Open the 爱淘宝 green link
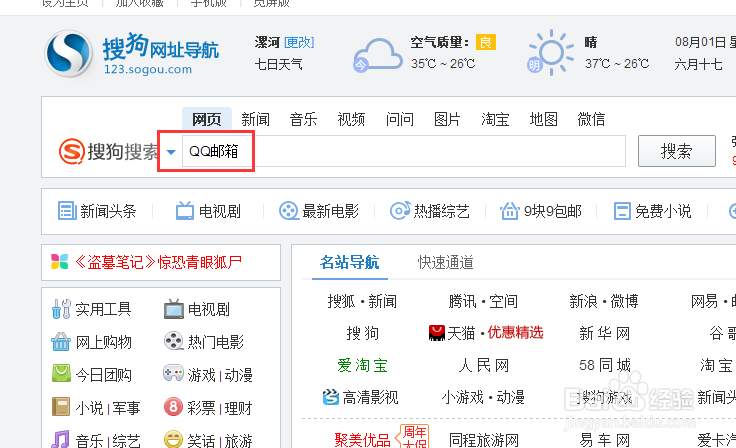The image size is (736, 448). pos(362,365)
